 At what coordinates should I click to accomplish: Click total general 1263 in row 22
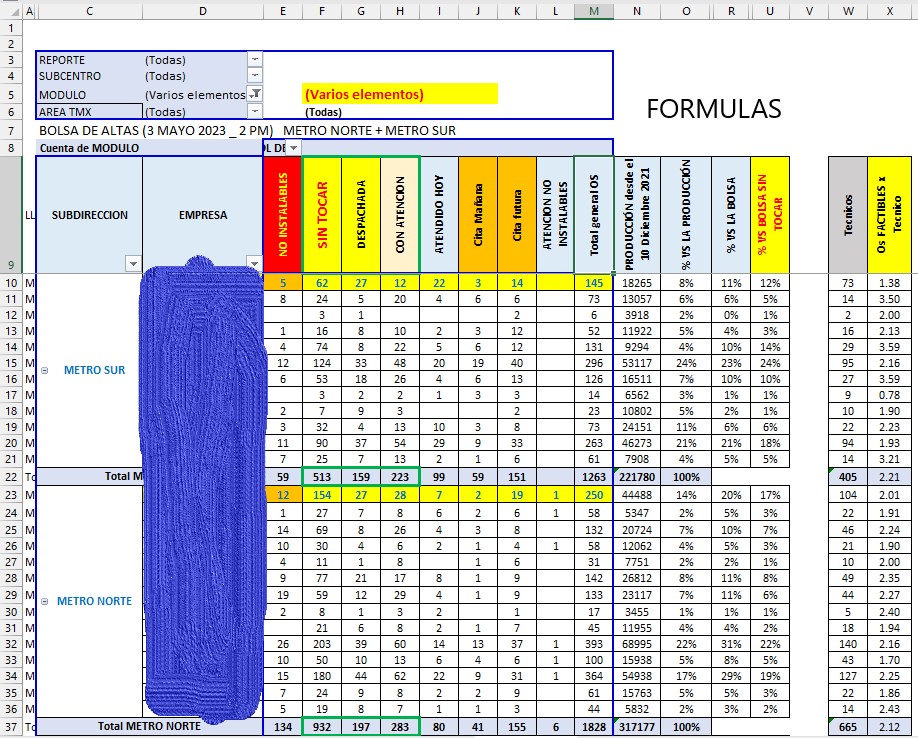tap(594, 477)
